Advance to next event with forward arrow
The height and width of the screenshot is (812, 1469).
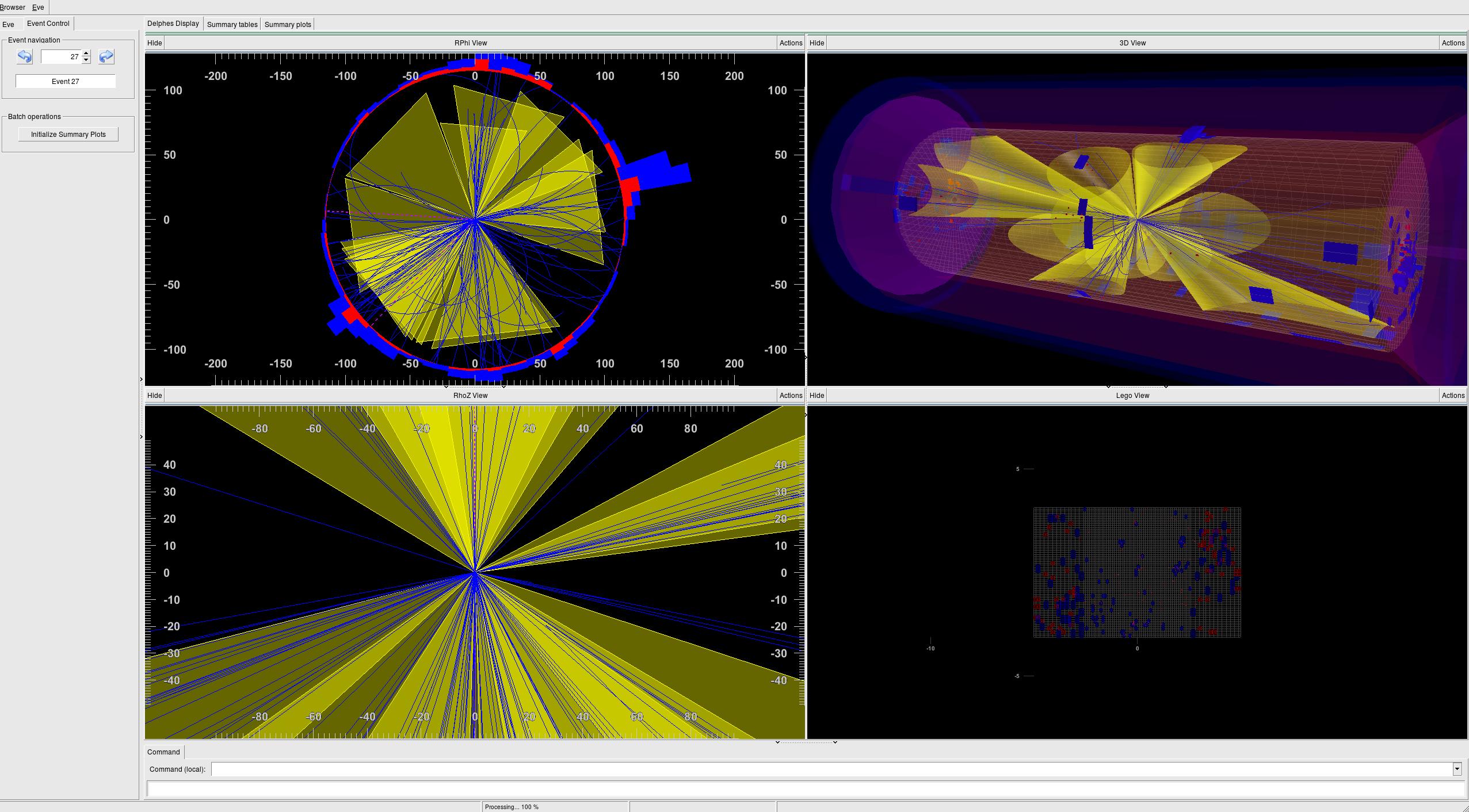point(106,56)
